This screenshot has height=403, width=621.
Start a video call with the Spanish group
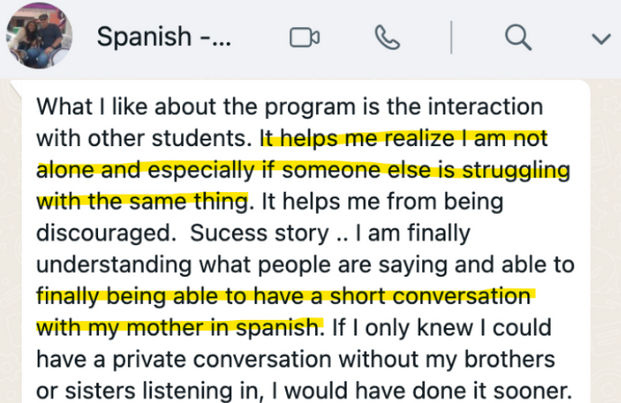point(305,38)
